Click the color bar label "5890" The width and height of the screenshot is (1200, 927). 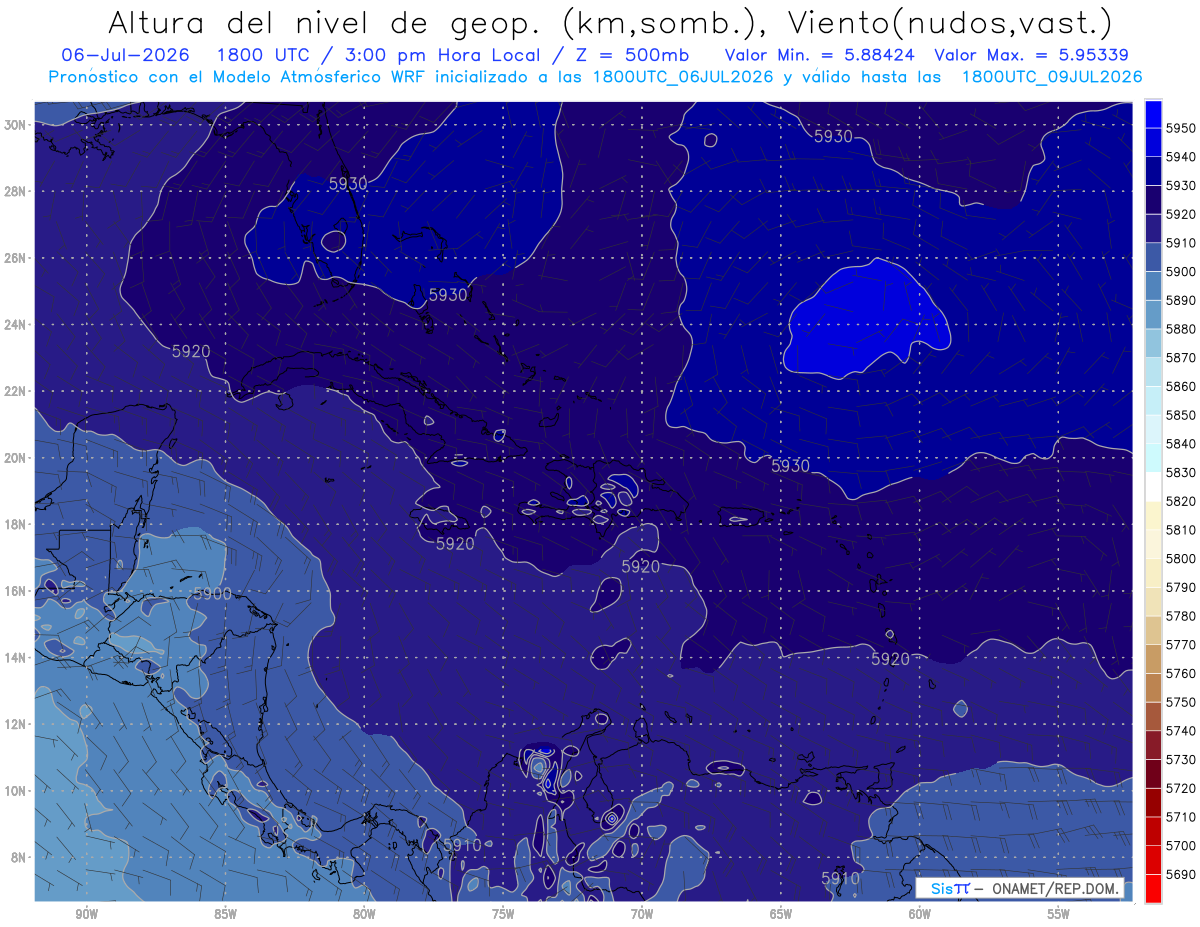point(1181,300)
